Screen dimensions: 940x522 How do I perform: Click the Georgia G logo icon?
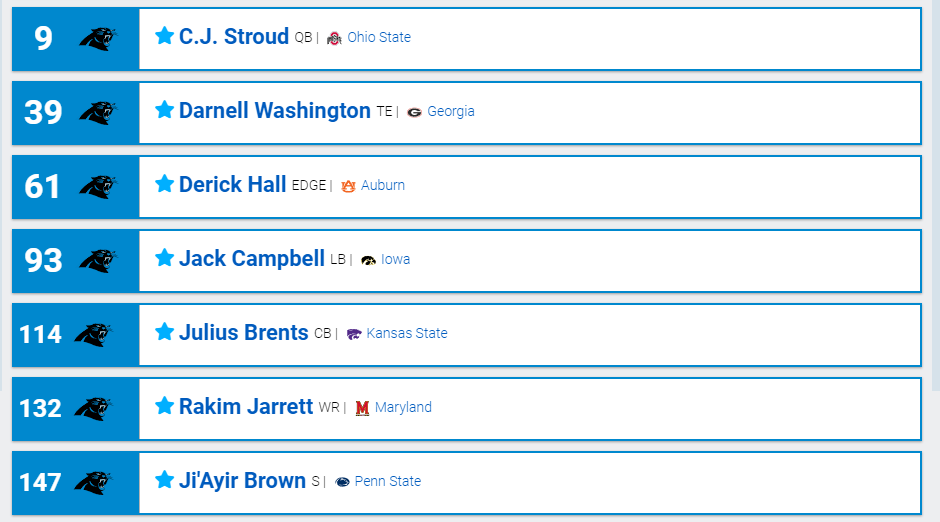pyautogui.click(x=414, y=112)
